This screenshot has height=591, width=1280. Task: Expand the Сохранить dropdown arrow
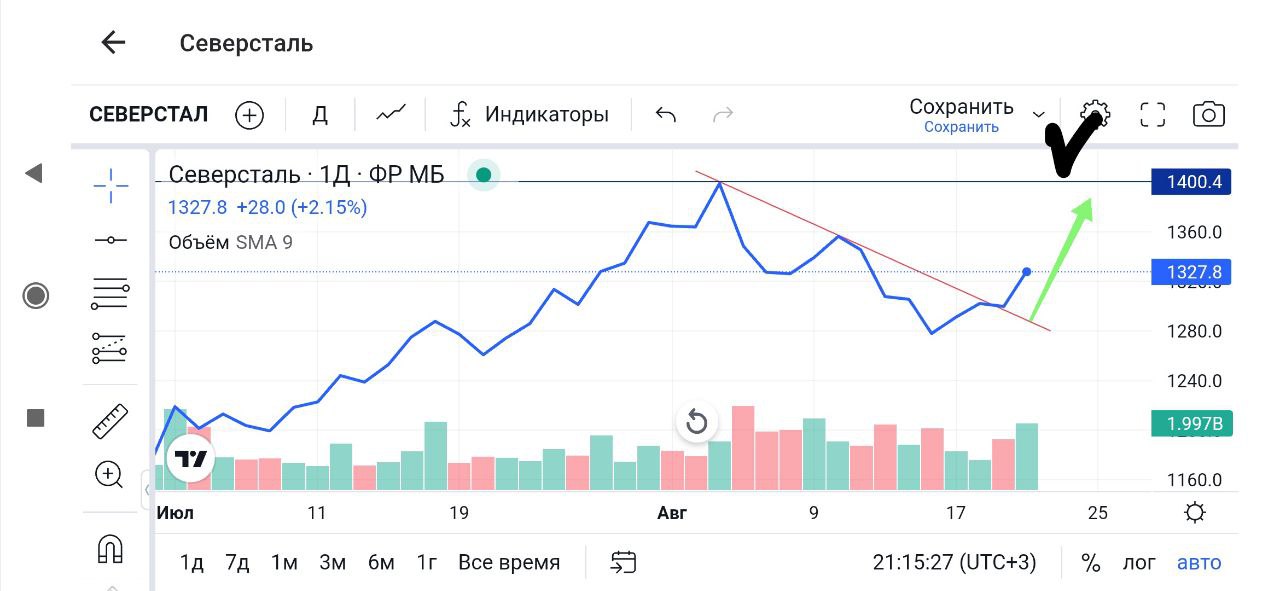coord(1039,115)
